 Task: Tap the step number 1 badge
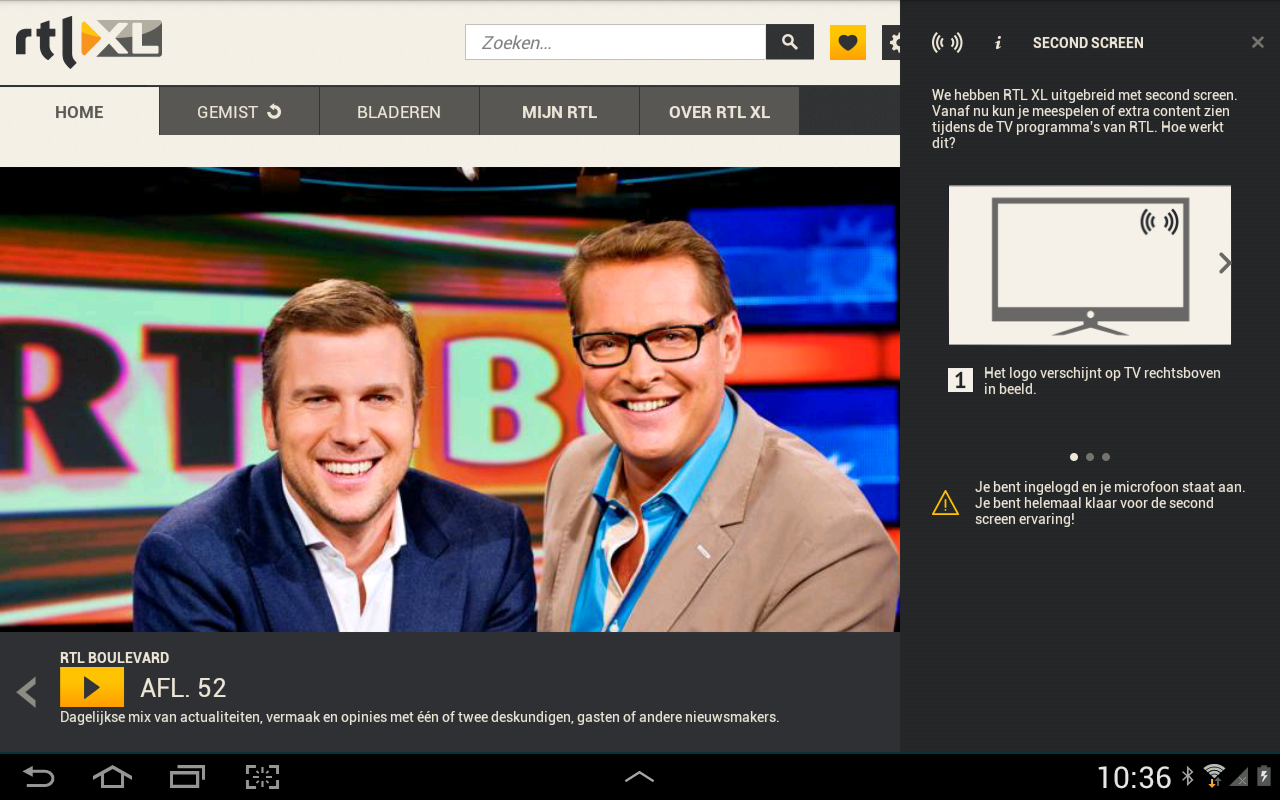point(960,380)
